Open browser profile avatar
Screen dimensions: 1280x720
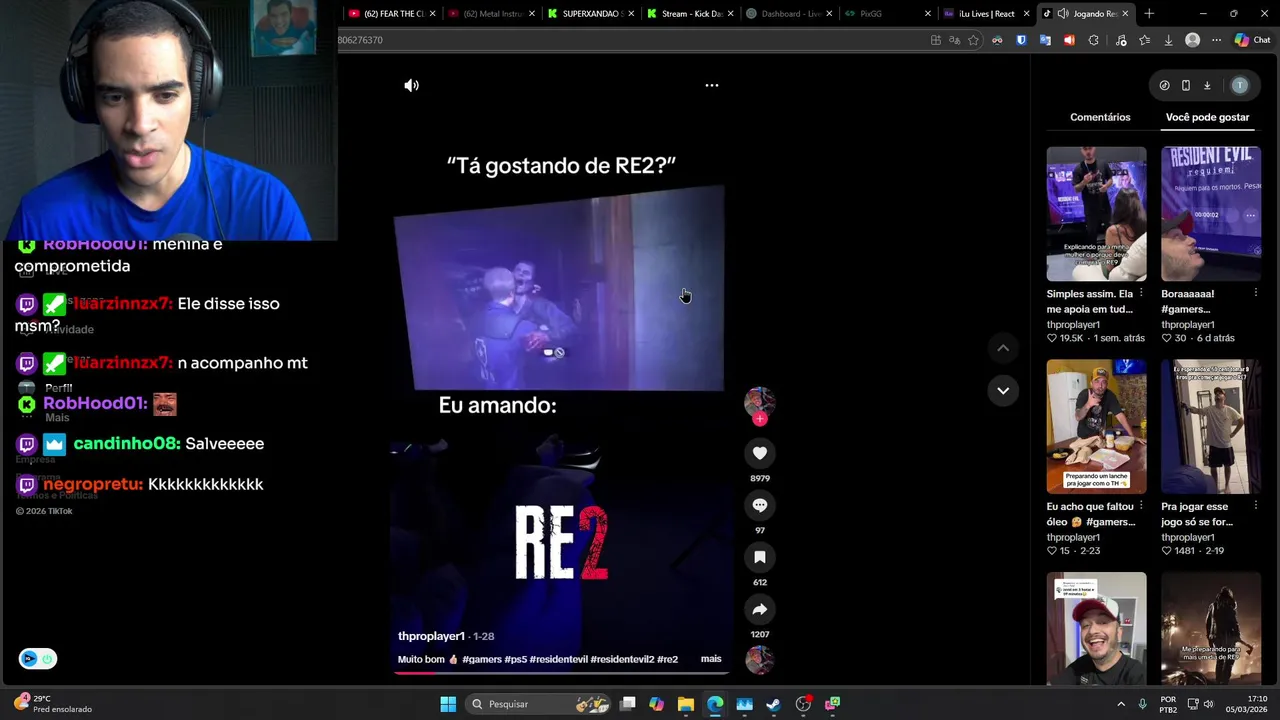coord(1192,40)
